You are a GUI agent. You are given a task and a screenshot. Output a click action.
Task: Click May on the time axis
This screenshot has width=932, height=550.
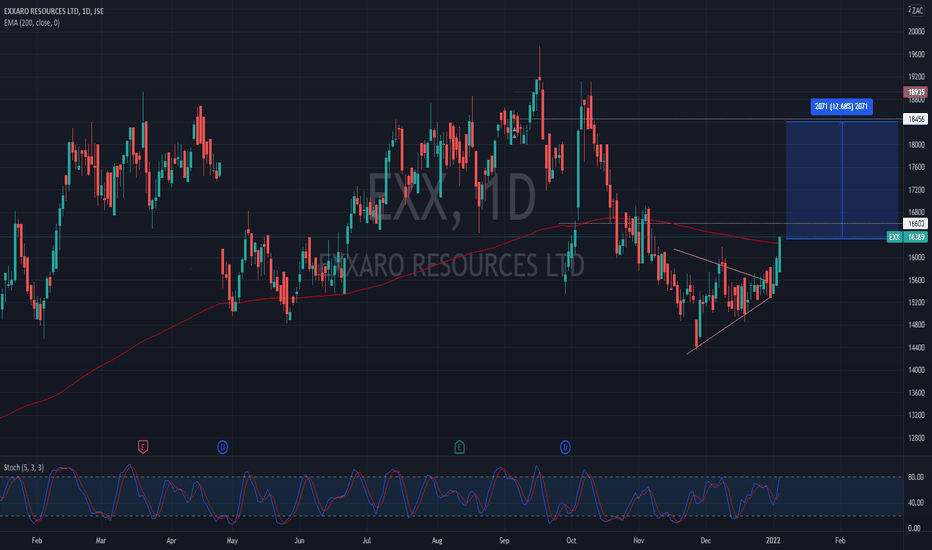232,540
